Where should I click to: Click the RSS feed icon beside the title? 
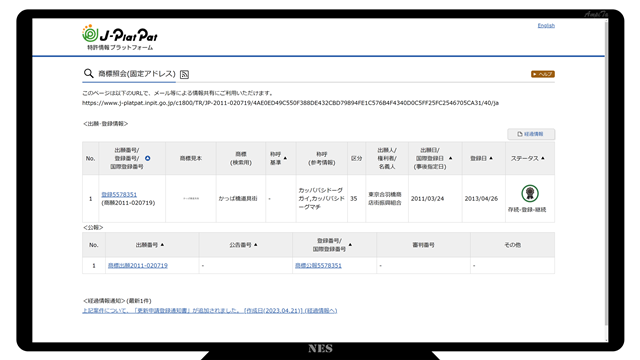point(184,74)
